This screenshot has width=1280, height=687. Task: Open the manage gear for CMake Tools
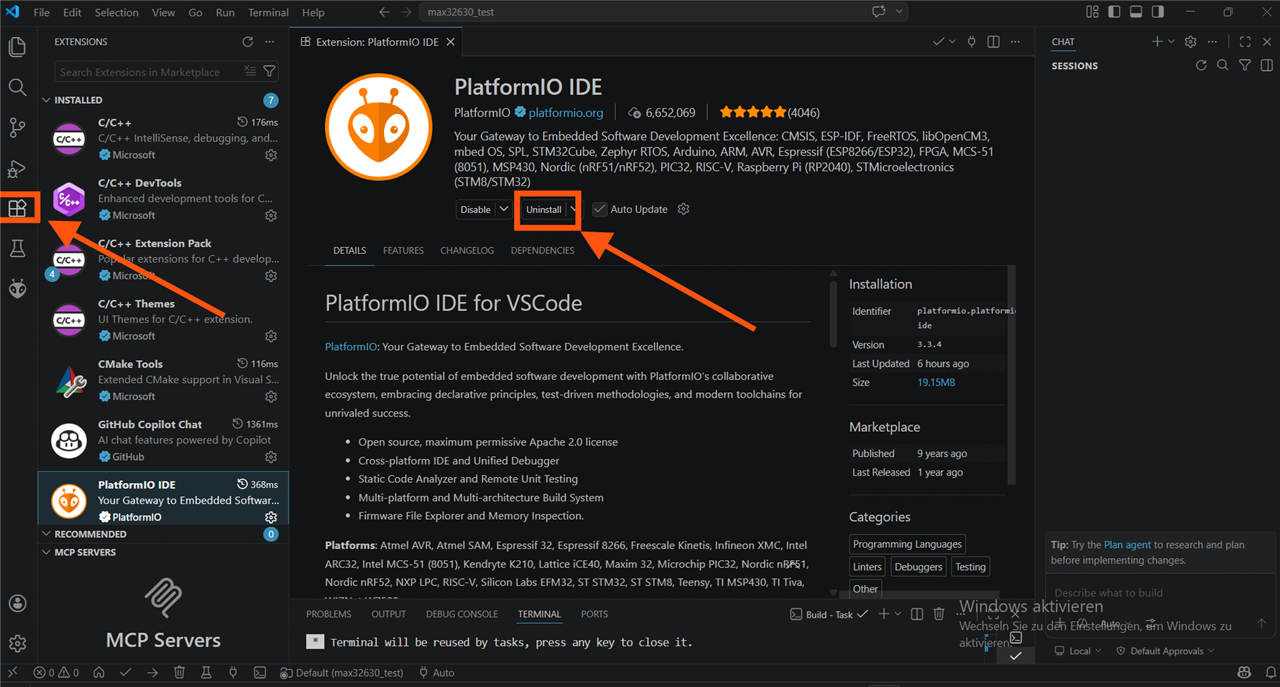(271, 397)
